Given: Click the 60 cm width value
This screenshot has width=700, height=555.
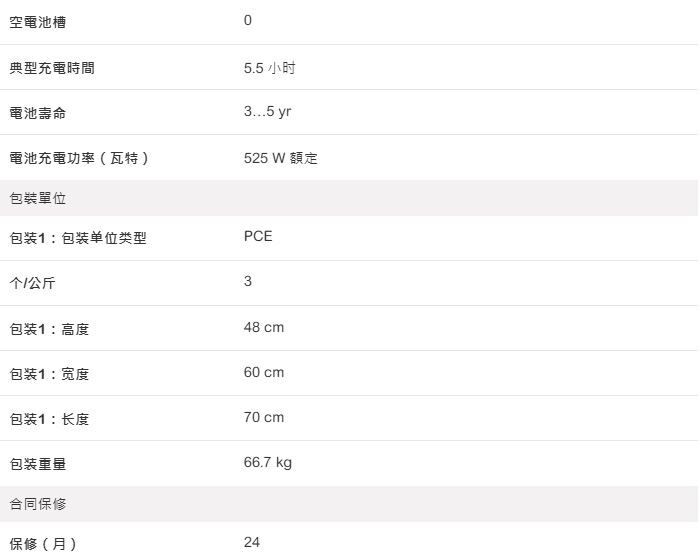Looking at the screenshot, I should (264, 372).
